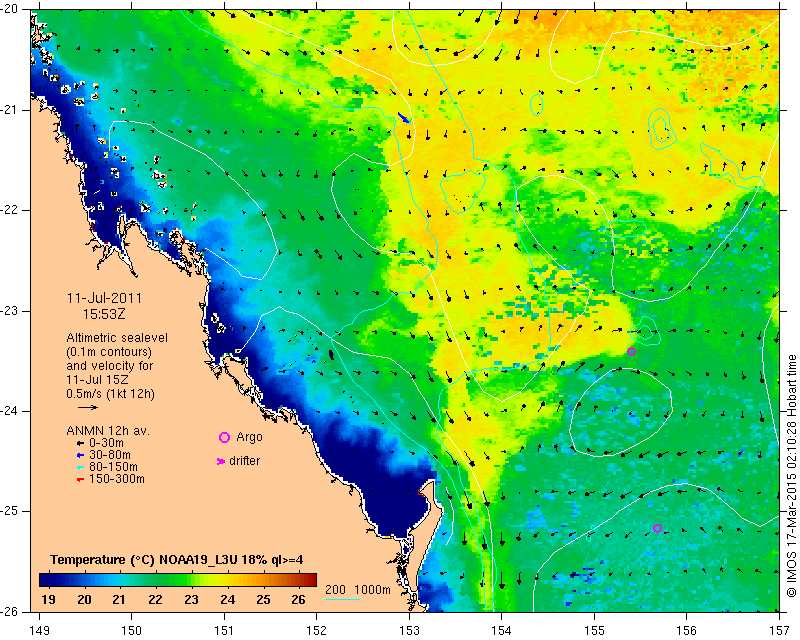Click the '155' longitude axis label
Image resolution: width=800 pixels, height=640 pixels.
594,631
